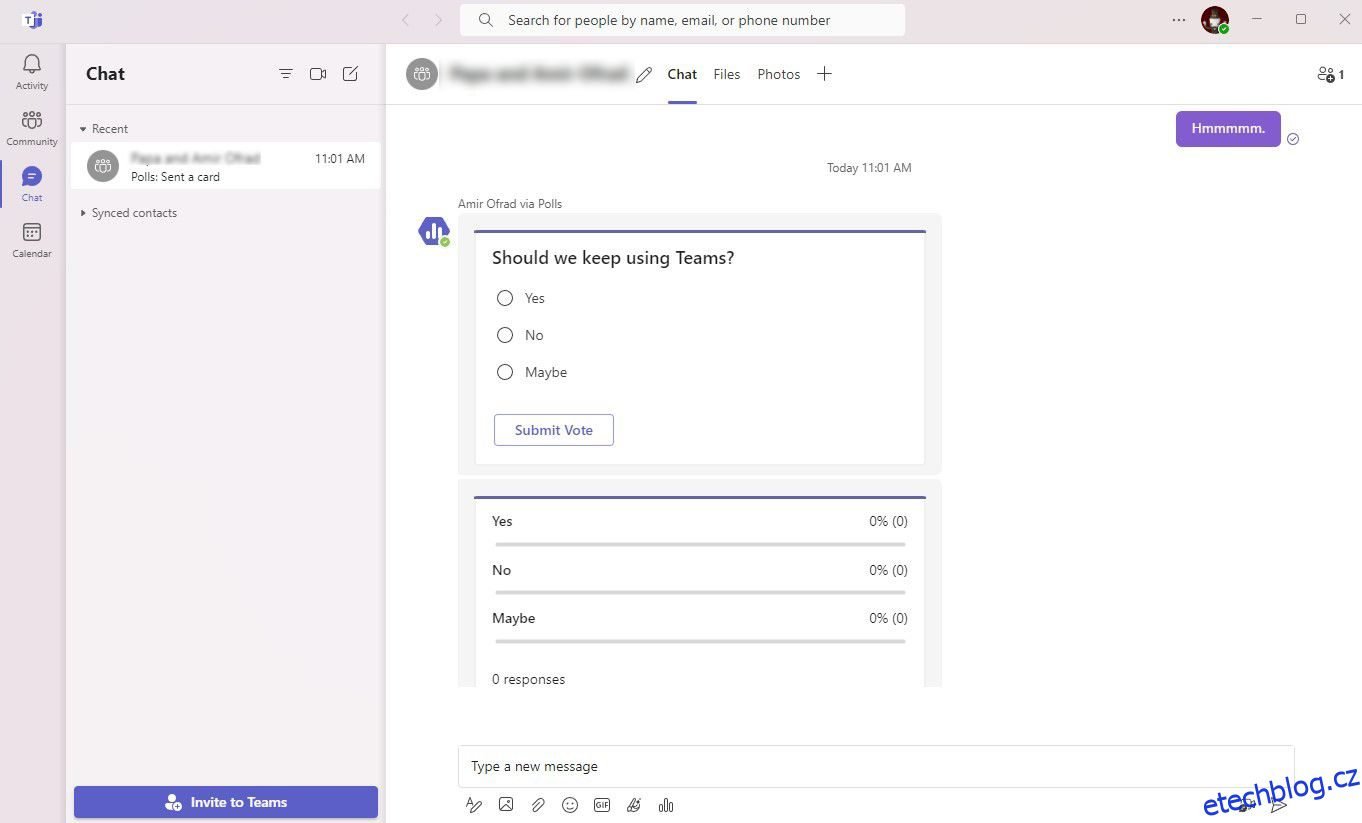This screenshot has height=823, width=1362.
Task: Open the chat filter icon
Action: tap(286, 74)
